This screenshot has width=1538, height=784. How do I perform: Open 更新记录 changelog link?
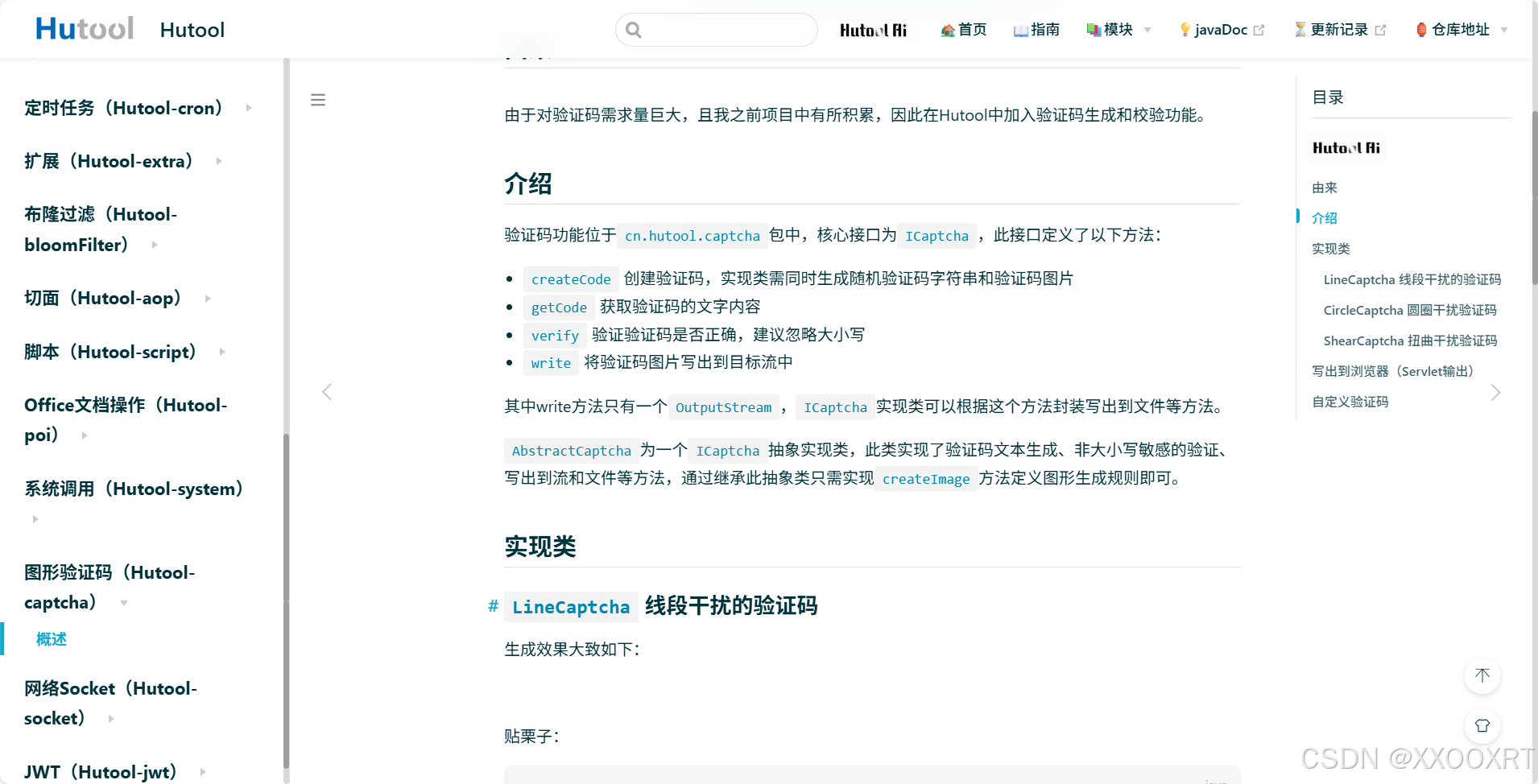[x=1339, y=30]
